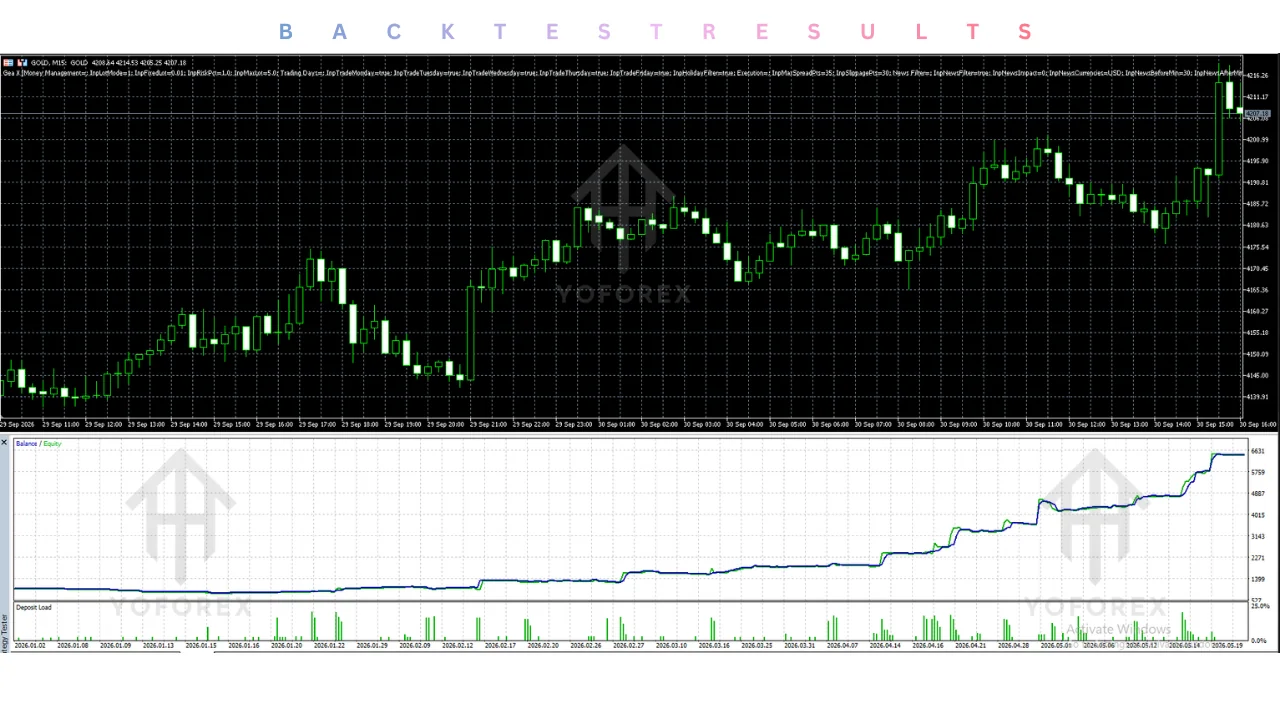Click the 4887 balance axis value

1258,494
